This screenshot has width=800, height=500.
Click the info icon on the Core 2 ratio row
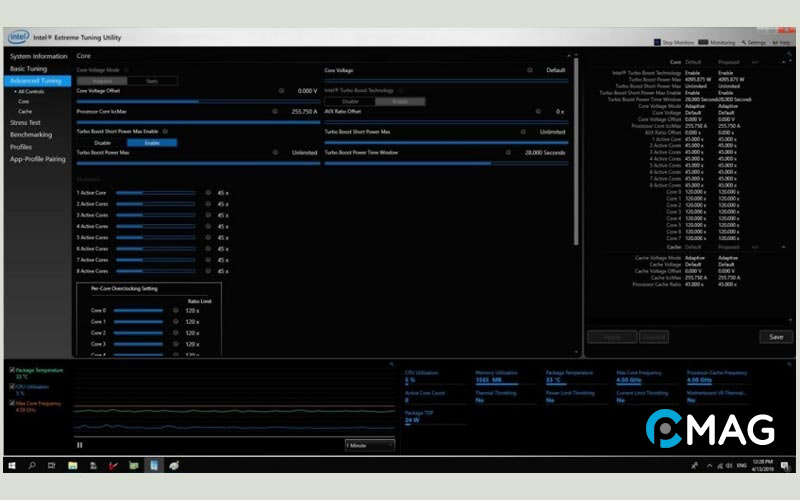pos(176,333)
